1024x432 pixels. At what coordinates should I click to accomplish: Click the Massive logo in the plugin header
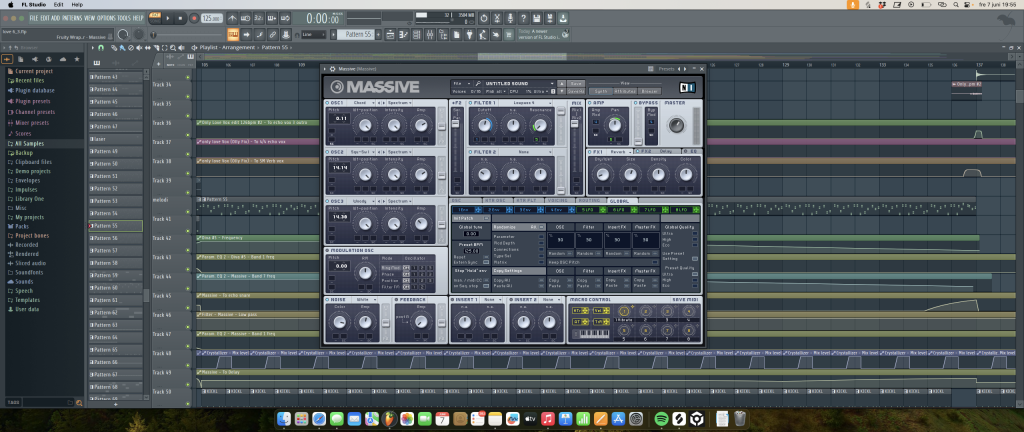pos(376,86)
